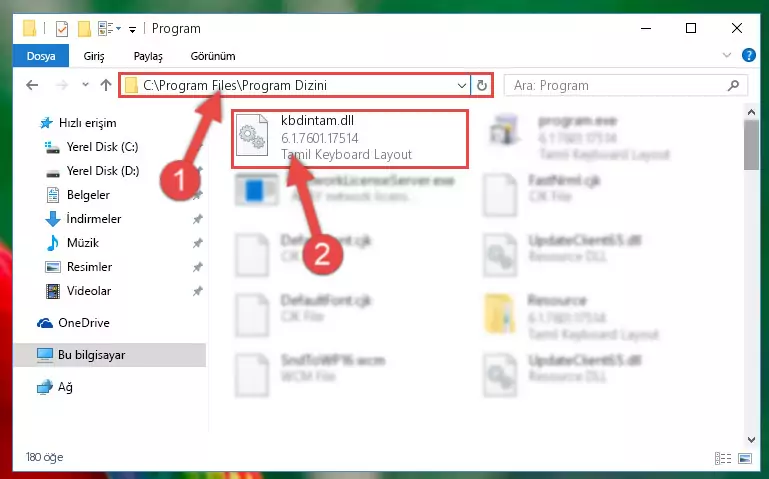This screenshot has width=769, height=479.
Task: Open the Explorer help icon
Action: tap(748, 55)
